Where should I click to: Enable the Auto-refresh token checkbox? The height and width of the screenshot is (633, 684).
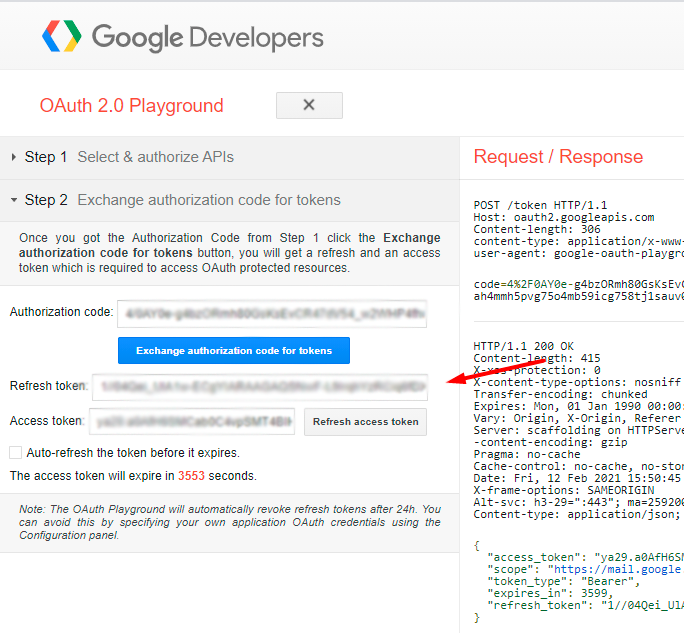15,453
